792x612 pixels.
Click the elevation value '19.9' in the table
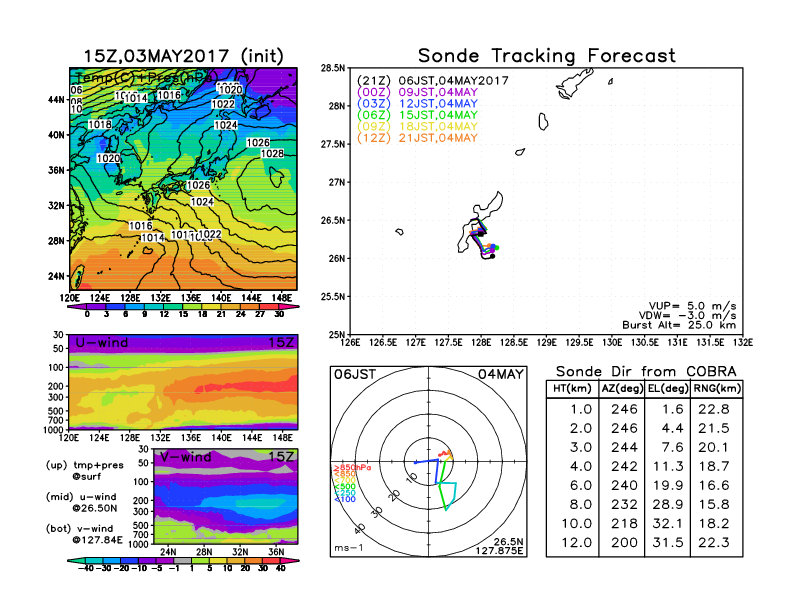pos(668,486)
